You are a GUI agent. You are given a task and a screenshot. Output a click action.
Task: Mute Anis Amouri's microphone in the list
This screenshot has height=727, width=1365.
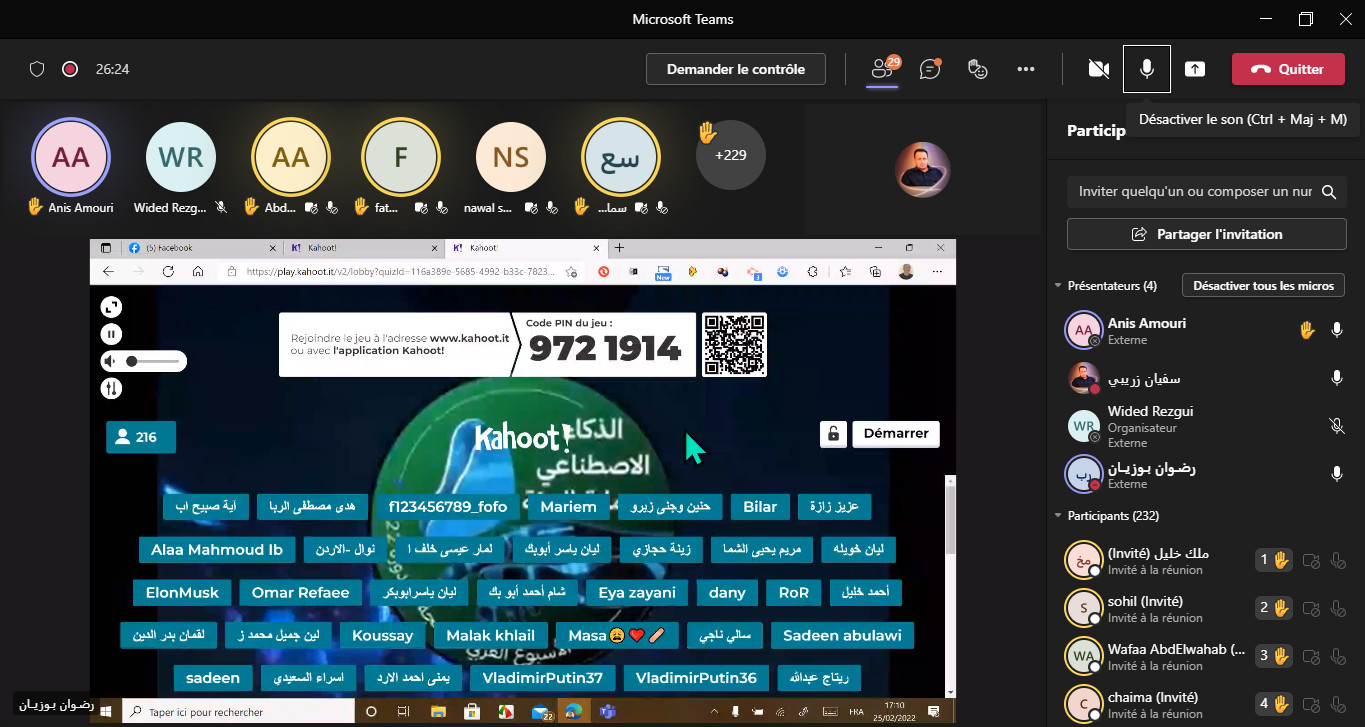(x=1337, y=330)
